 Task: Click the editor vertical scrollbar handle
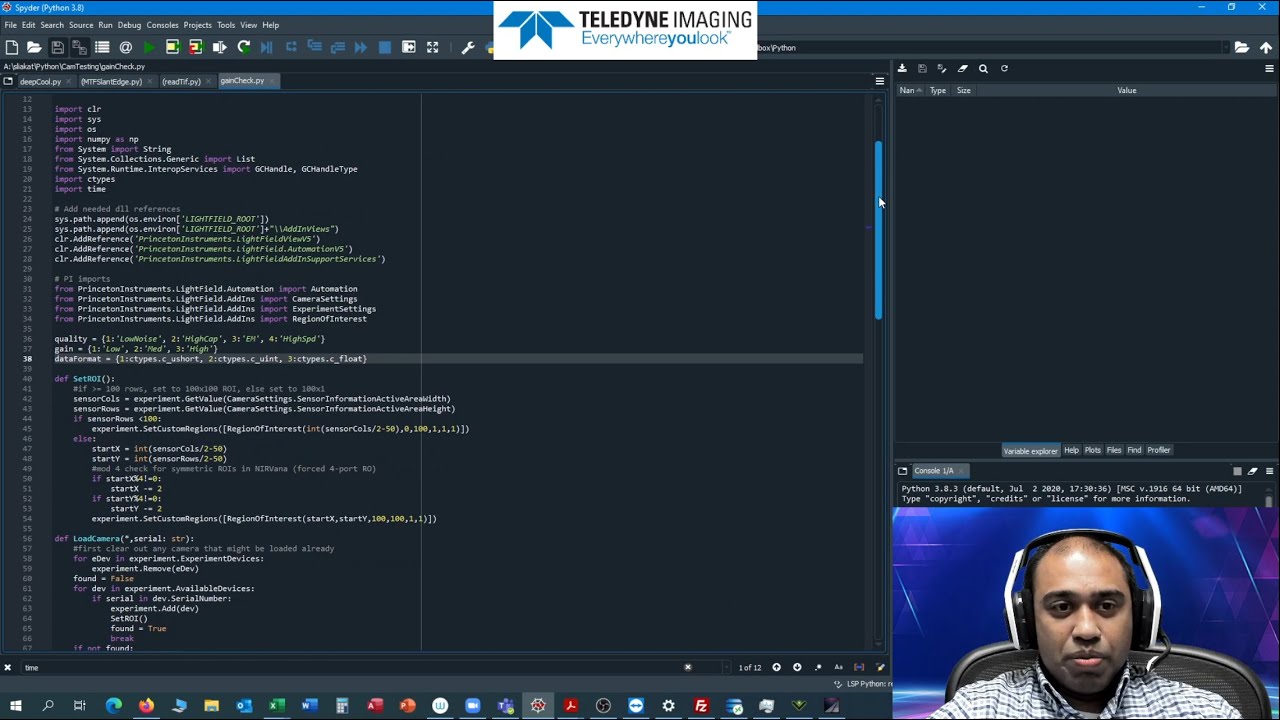pyautogui.click(x=878, y=229)
